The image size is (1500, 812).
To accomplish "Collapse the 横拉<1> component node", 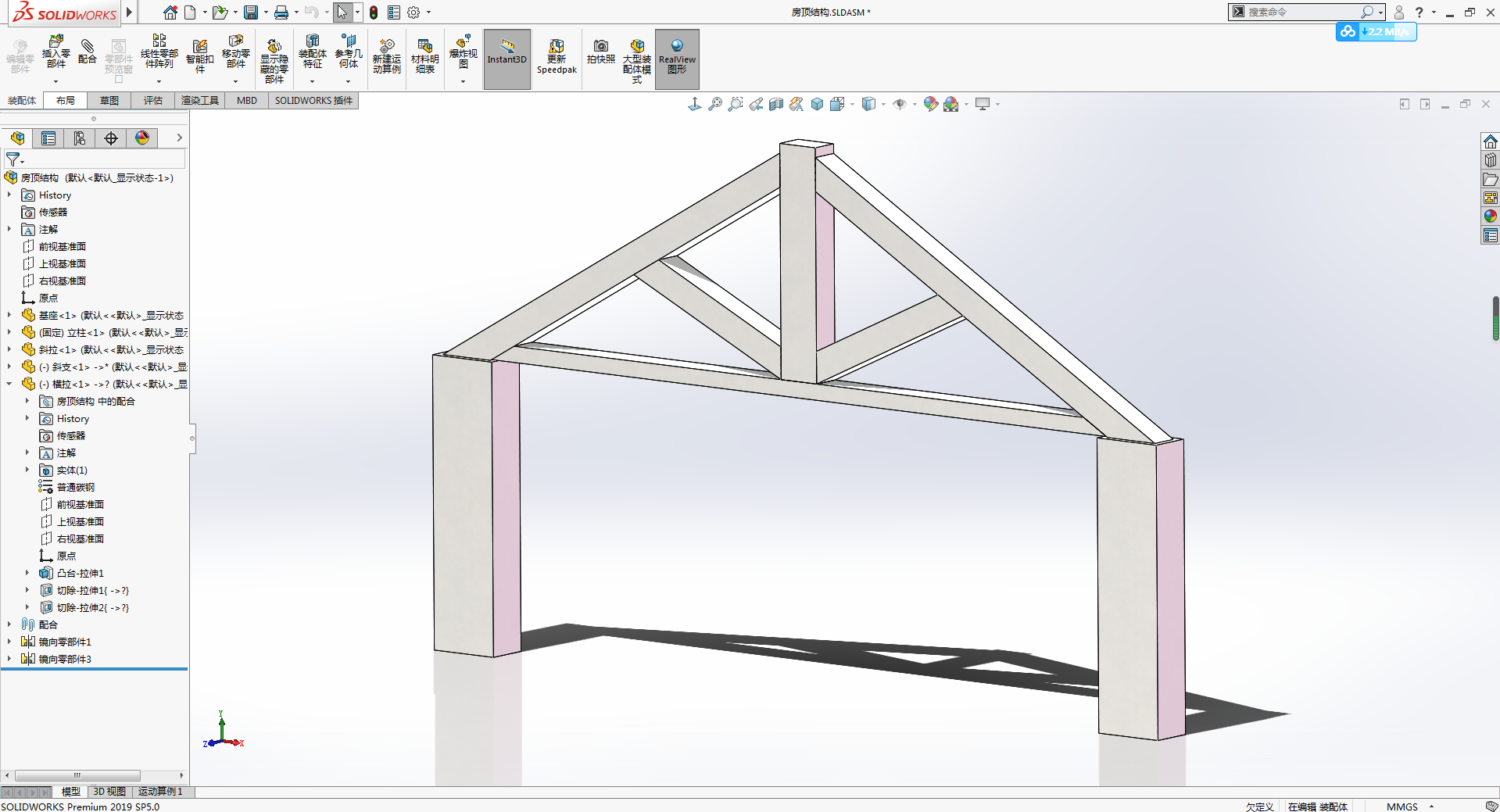I will tap(9, 384).
